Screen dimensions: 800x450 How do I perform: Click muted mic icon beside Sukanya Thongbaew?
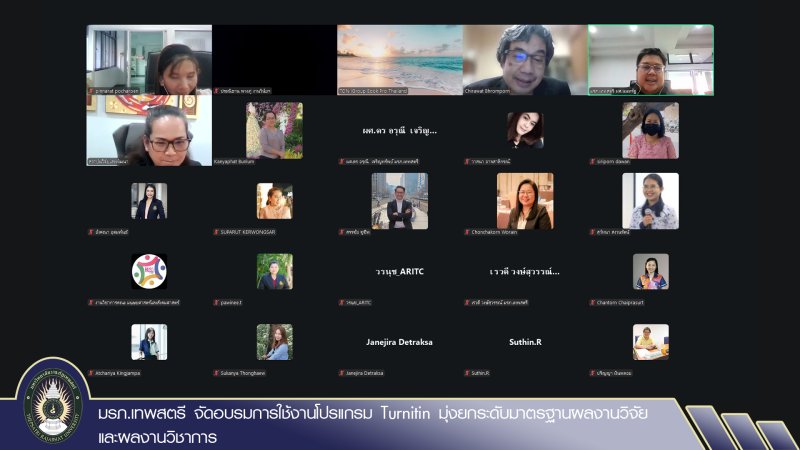[x=216, y=373]
